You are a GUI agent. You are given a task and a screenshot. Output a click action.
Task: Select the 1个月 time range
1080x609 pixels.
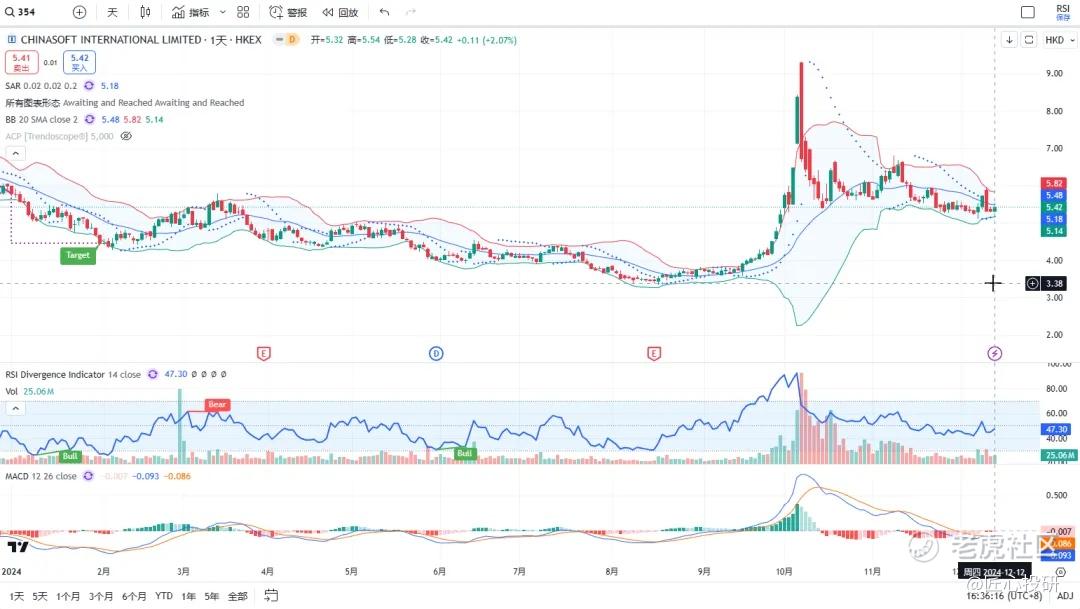pos(68,596)
